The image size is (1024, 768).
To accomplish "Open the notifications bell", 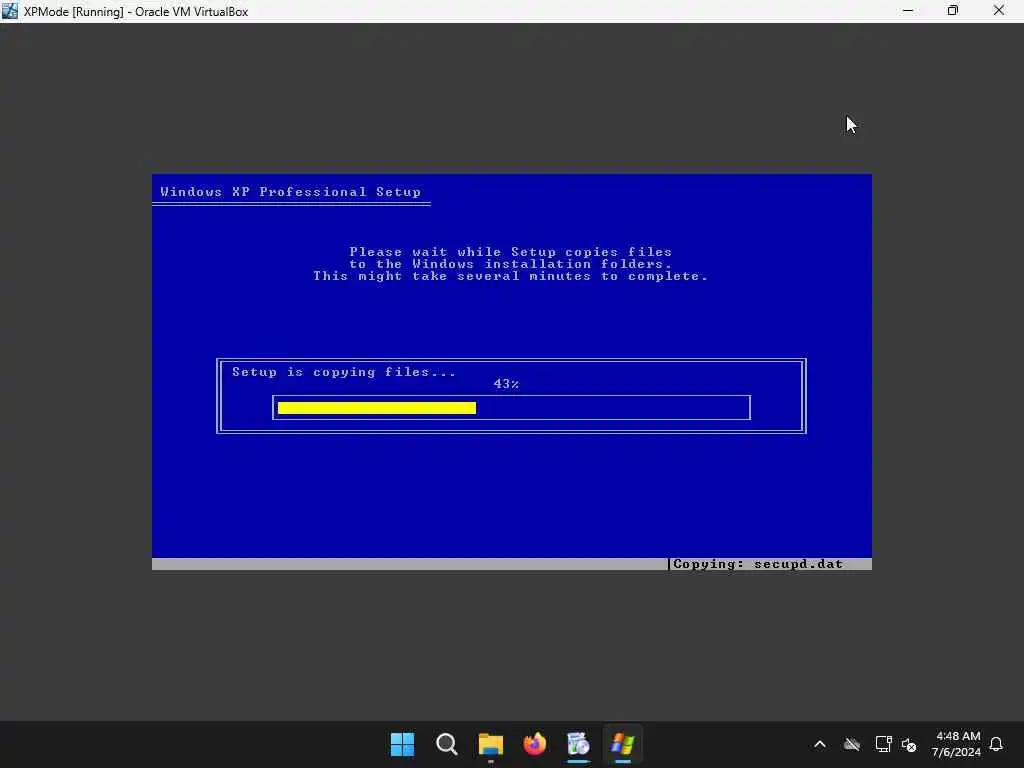I will point(997,744).
